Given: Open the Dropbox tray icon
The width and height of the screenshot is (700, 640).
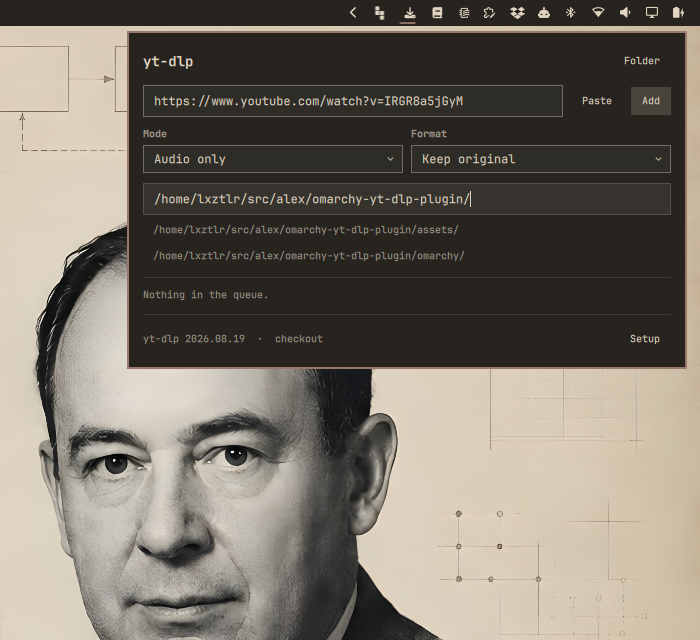Looking at the screenshot, I should (x=517, y=13).
